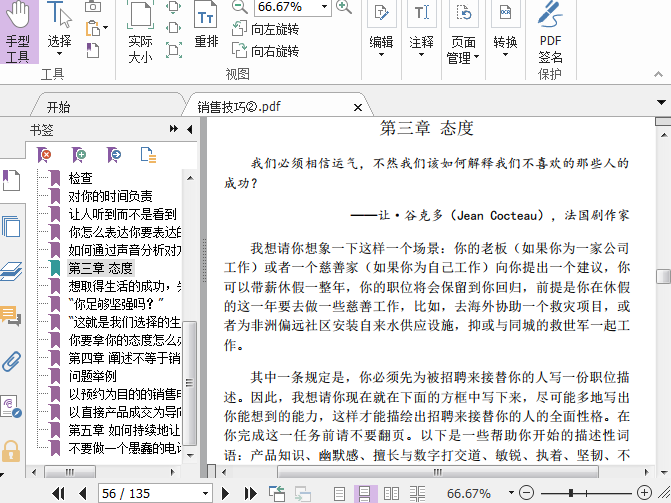Close the 销售技巧②.pdf tab
Viewport: 671px width, 503px height.
click(x=358, y=107)
